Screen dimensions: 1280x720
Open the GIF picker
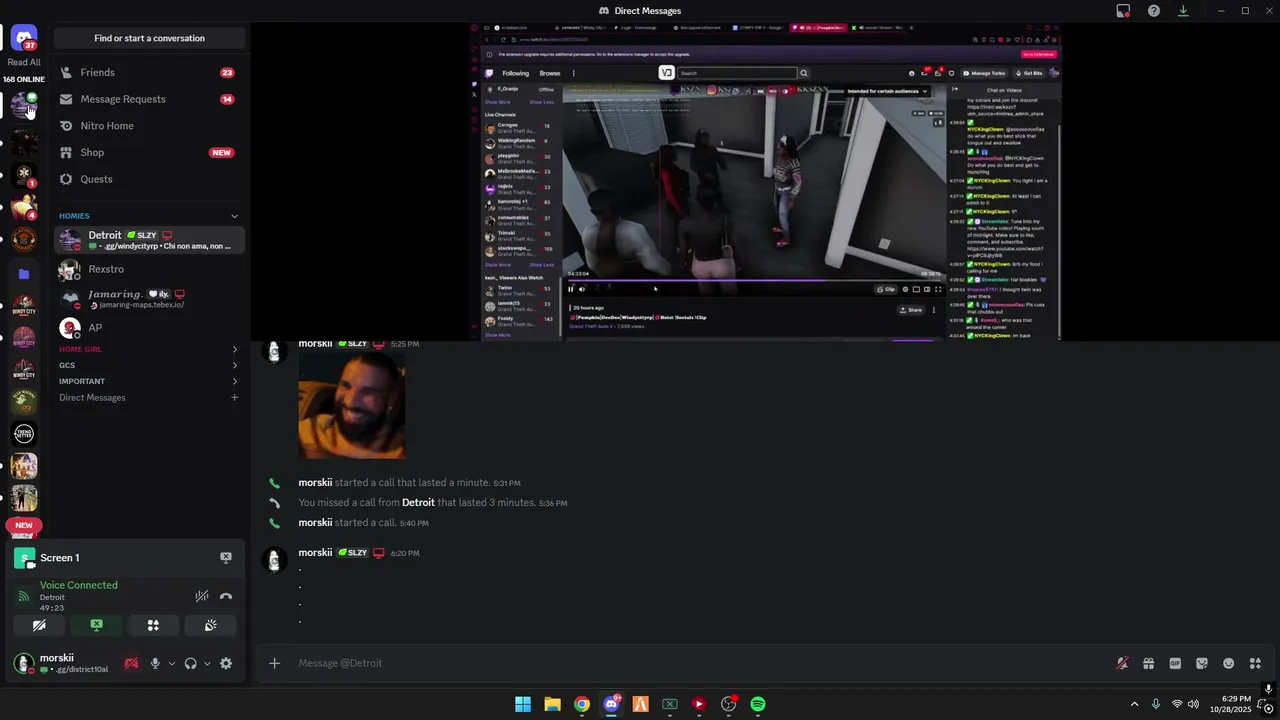point(1175,663)
